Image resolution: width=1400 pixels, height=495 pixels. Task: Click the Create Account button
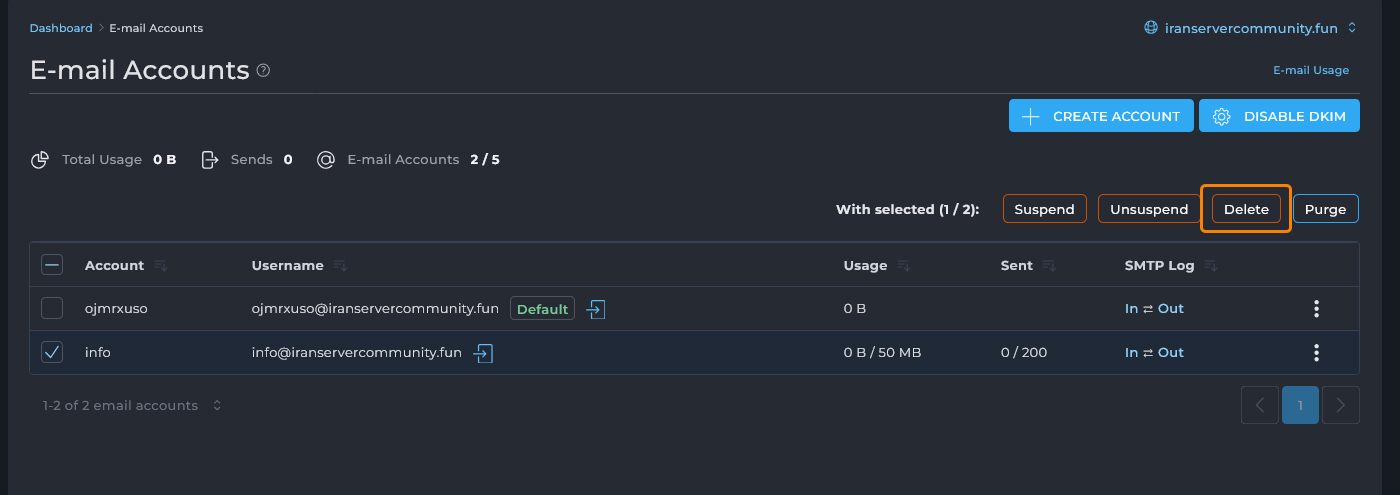point(1101,116)
